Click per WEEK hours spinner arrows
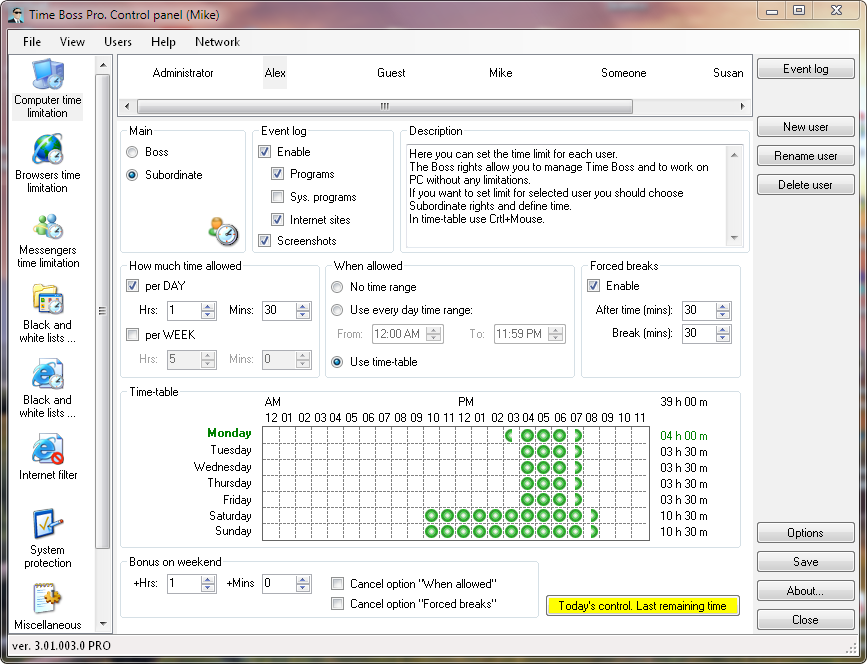 [x=208, y=360]
